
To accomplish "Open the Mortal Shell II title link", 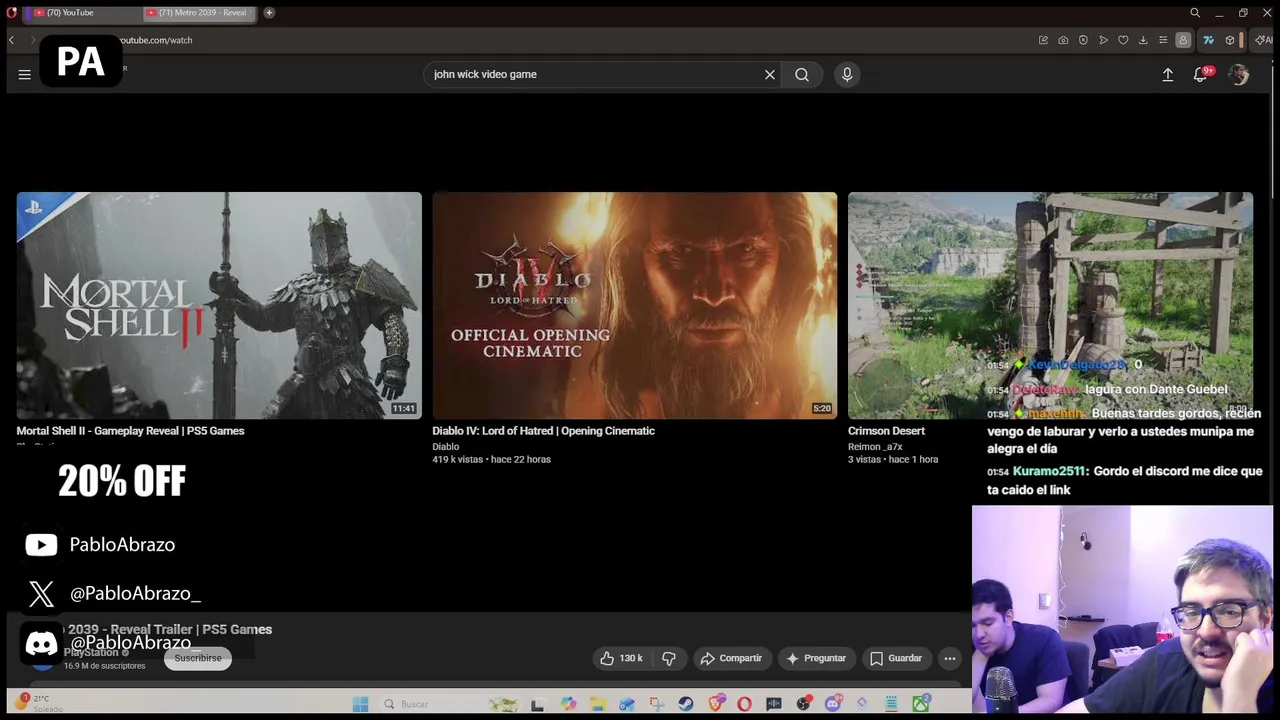I will tap(130, 431).
